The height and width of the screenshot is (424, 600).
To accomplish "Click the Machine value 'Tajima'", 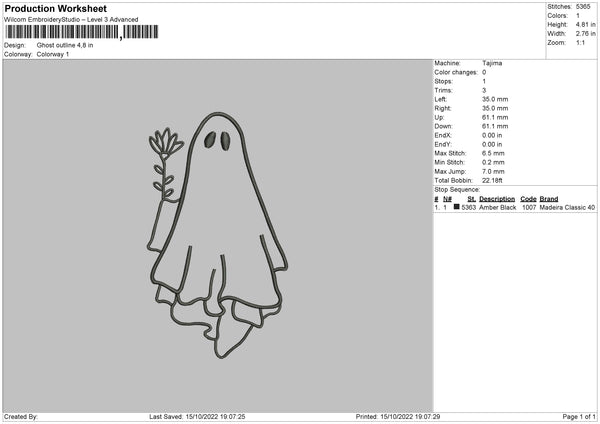I will pos(492,63).
